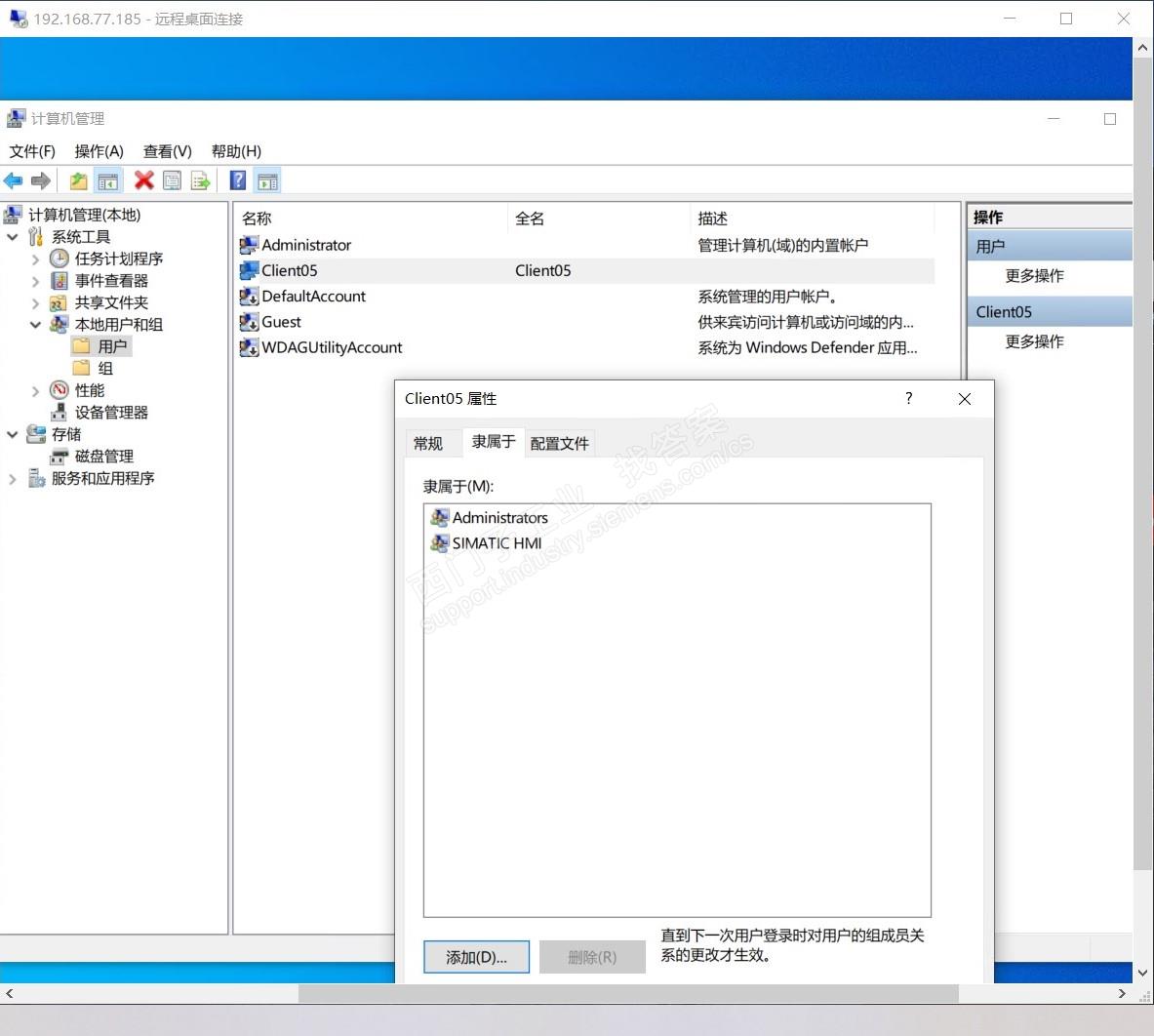Click the Back arrow toolbar icon

(x=14, y=180)
